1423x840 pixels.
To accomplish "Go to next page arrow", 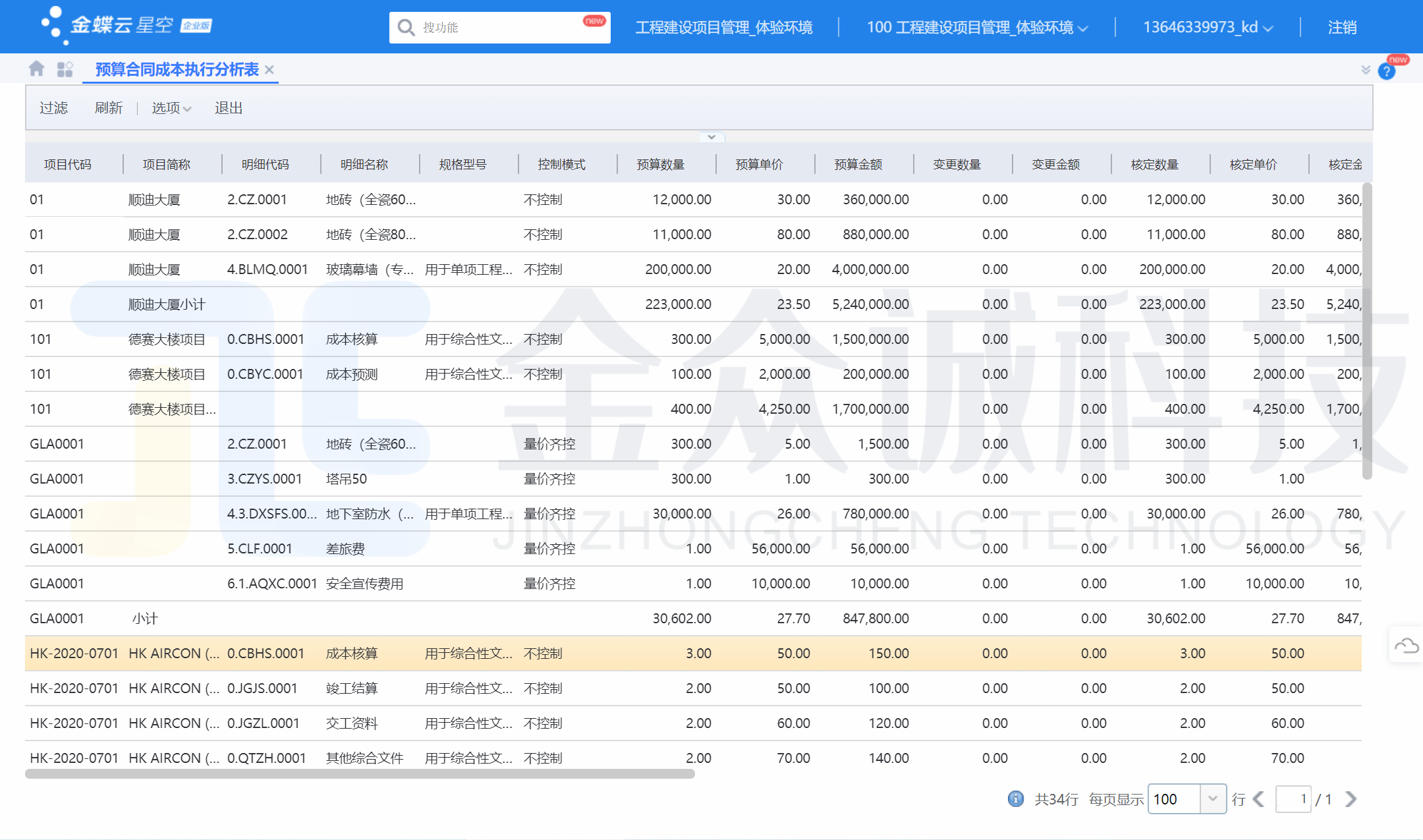I will 1351,799.
